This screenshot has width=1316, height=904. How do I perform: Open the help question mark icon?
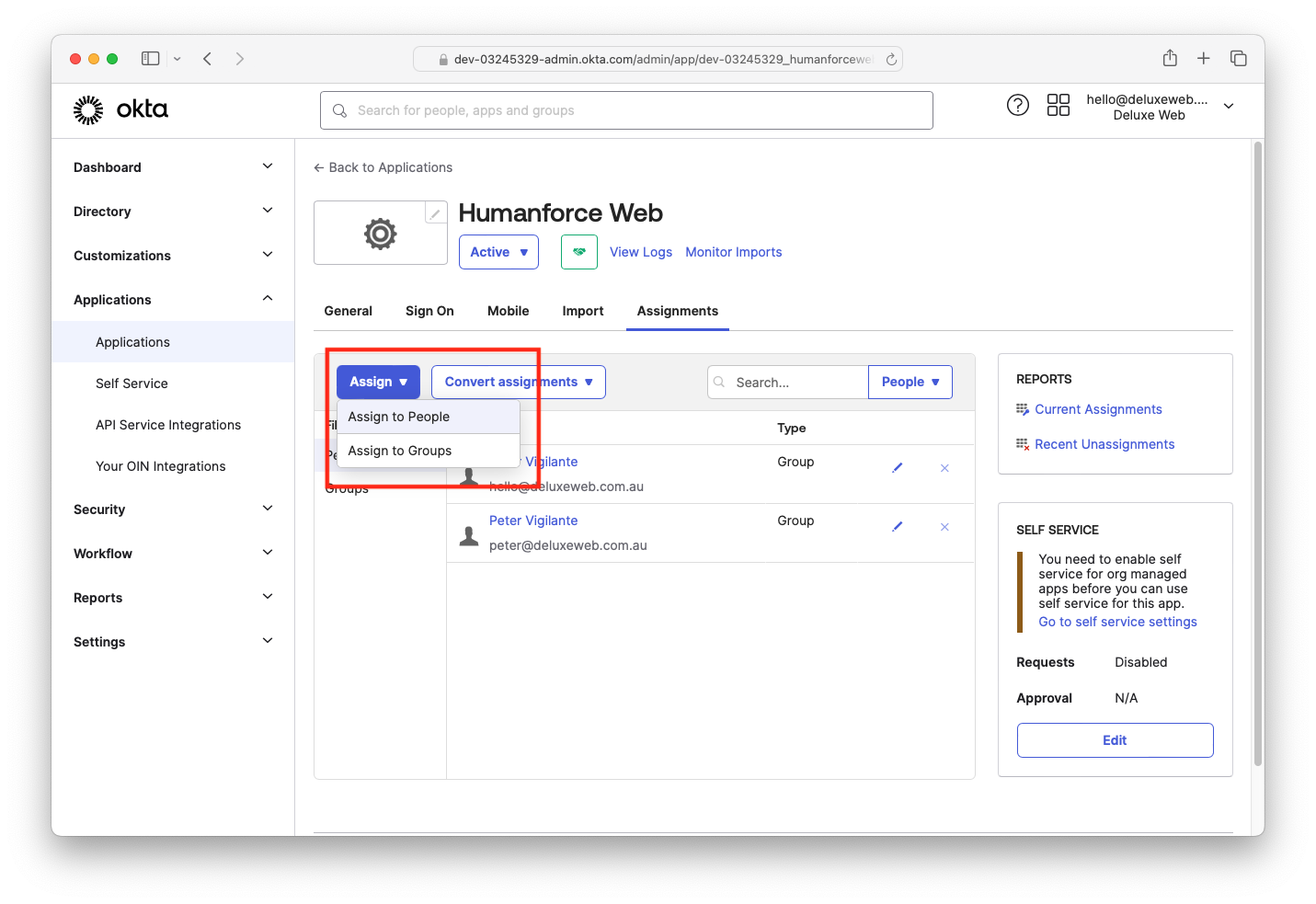click(1018, 105)
